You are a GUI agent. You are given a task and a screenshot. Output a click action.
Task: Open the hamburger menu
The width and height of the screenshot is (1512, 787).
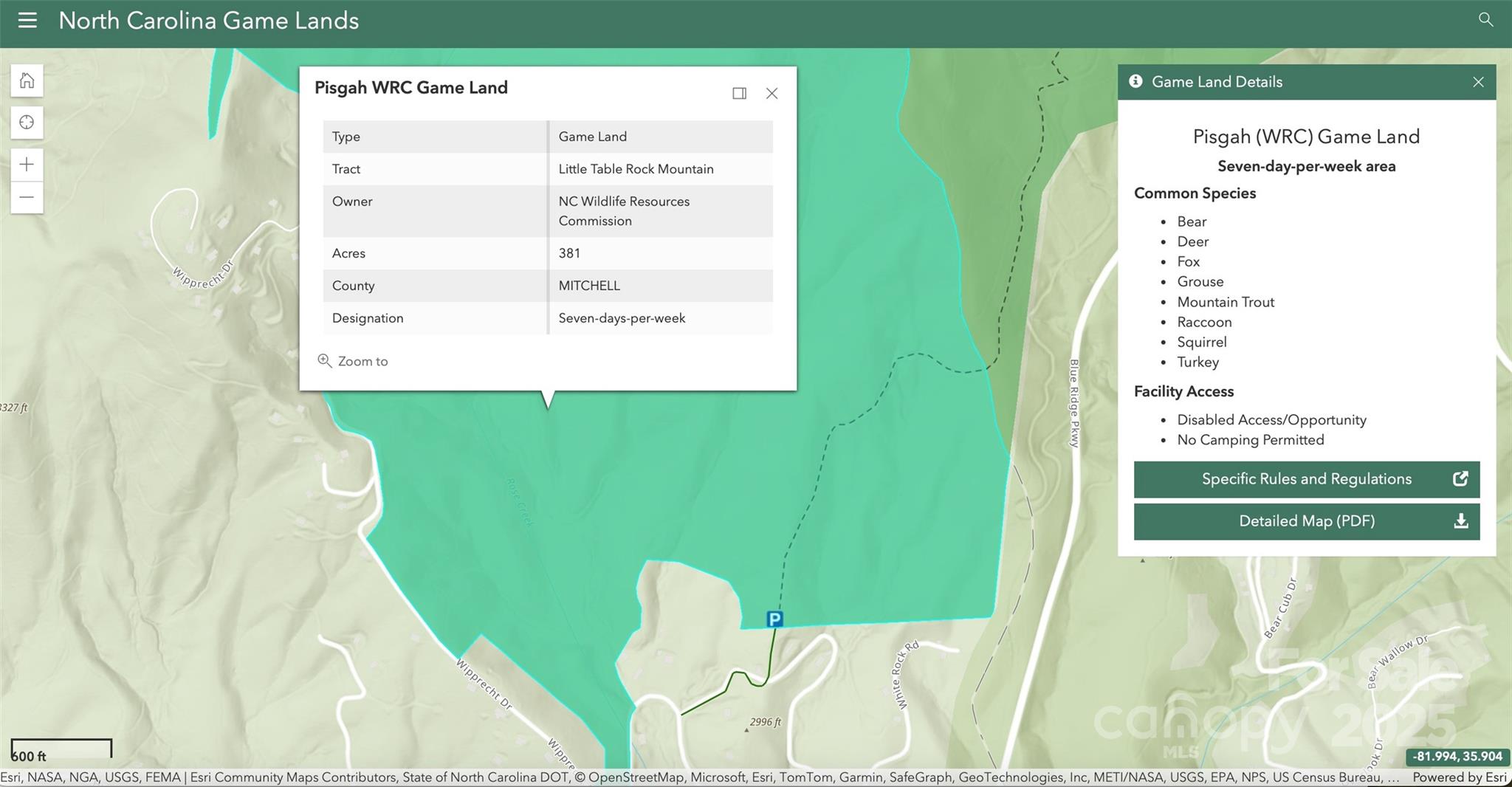(27, 21)
